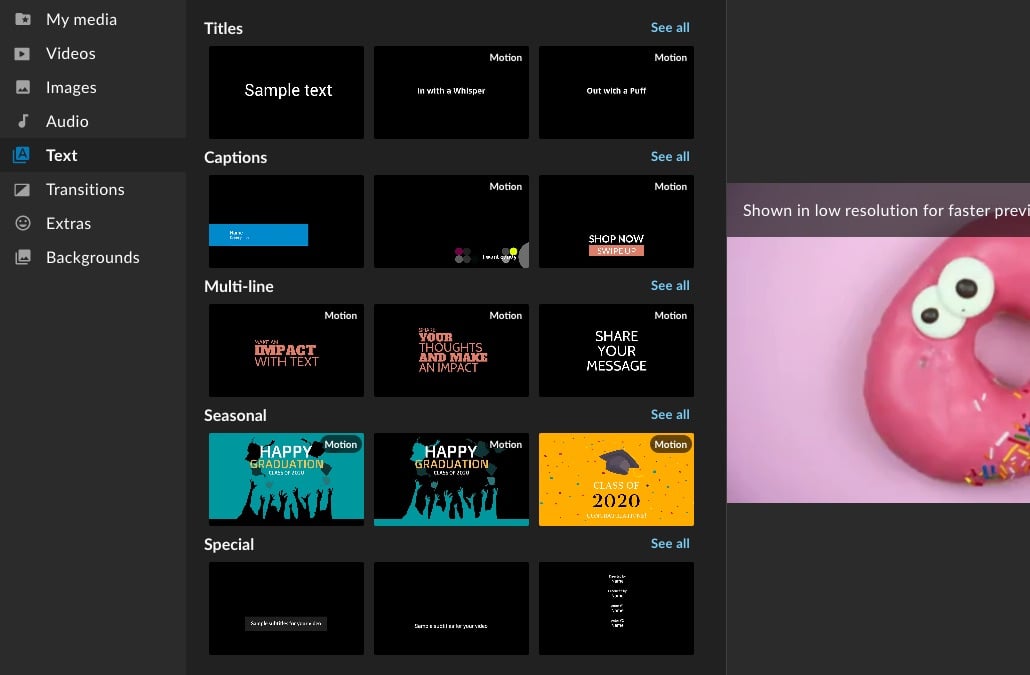1030x675 pixels.
Task: Open the Images library
Action: pos(72,87)
